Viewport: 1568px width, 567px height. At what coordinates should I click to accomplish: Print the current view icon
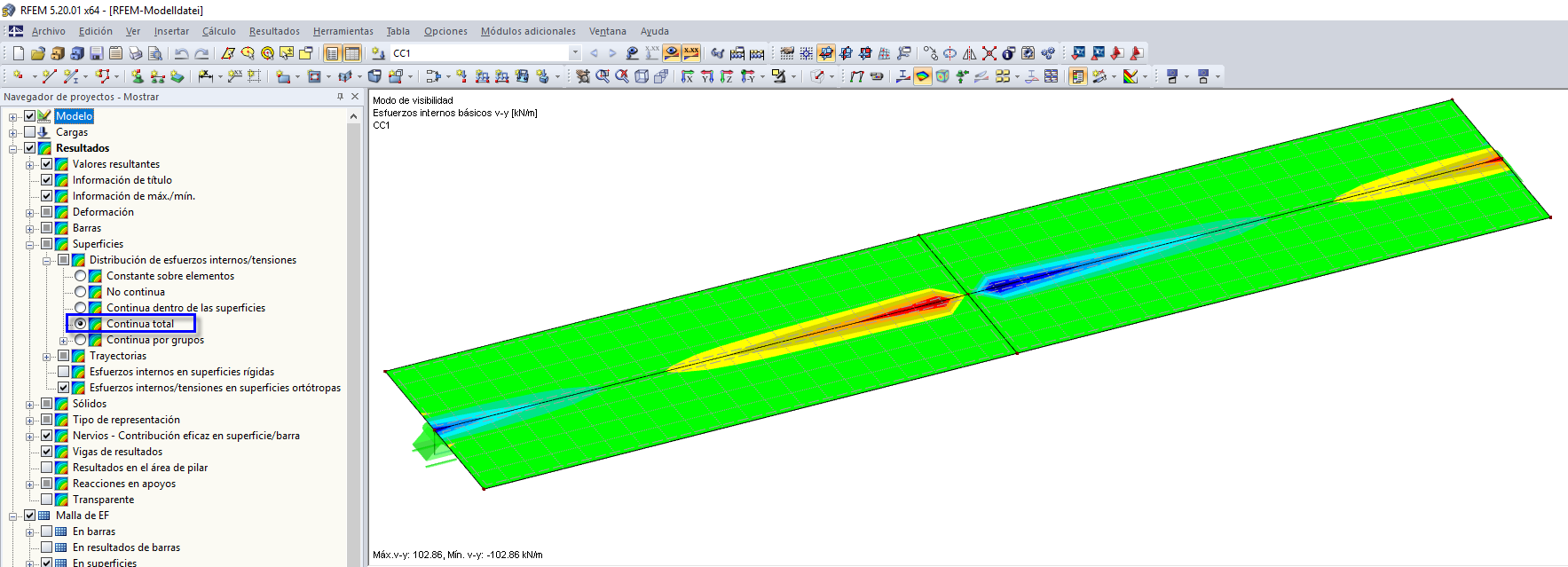click(x=135, y=53)
